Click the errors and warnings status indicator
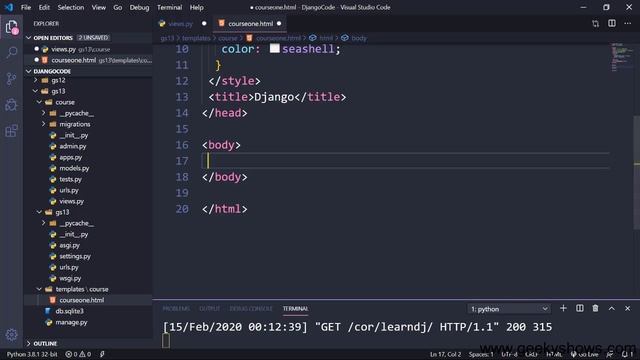The image size is (640, 360). coord(78,354)
